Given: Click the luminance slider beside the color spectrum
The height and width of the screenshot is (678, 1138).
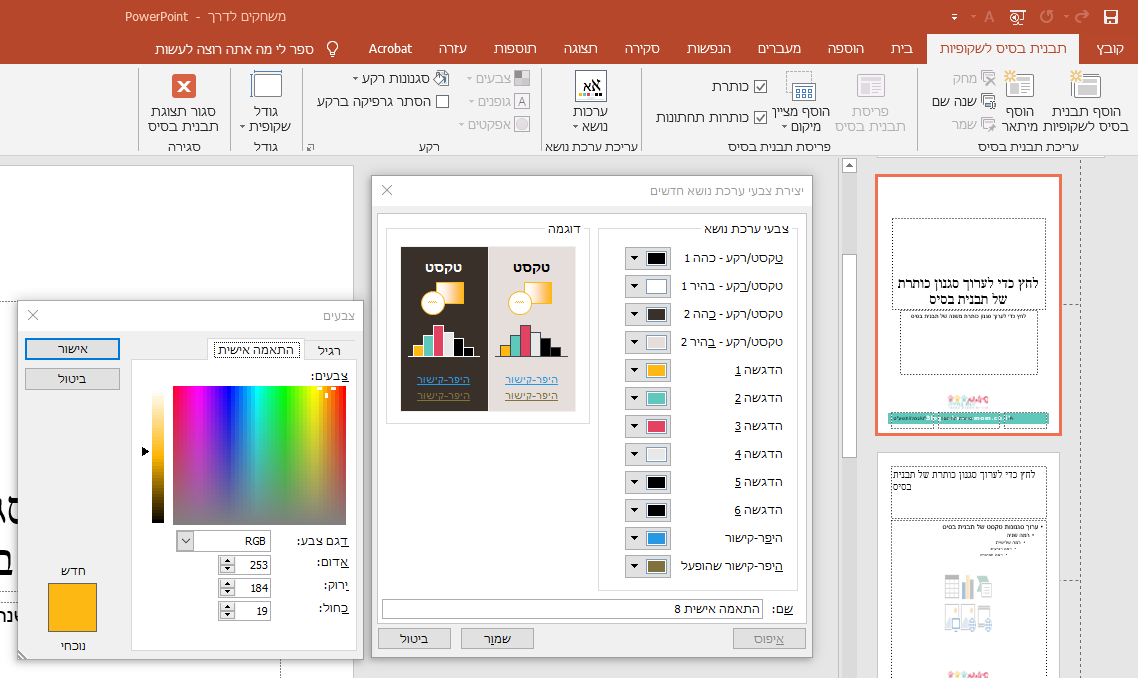Looking at the screenshot, I should click(x=158, y=455).
